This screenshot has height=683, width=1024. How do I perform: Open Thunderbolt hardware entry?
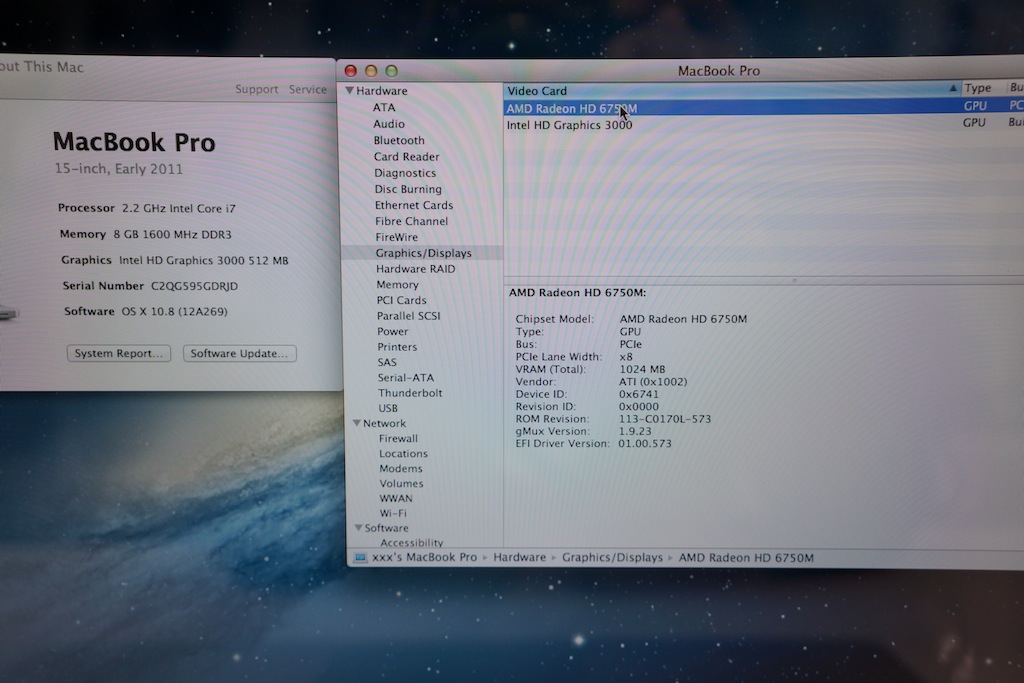[x=409, y=392]
